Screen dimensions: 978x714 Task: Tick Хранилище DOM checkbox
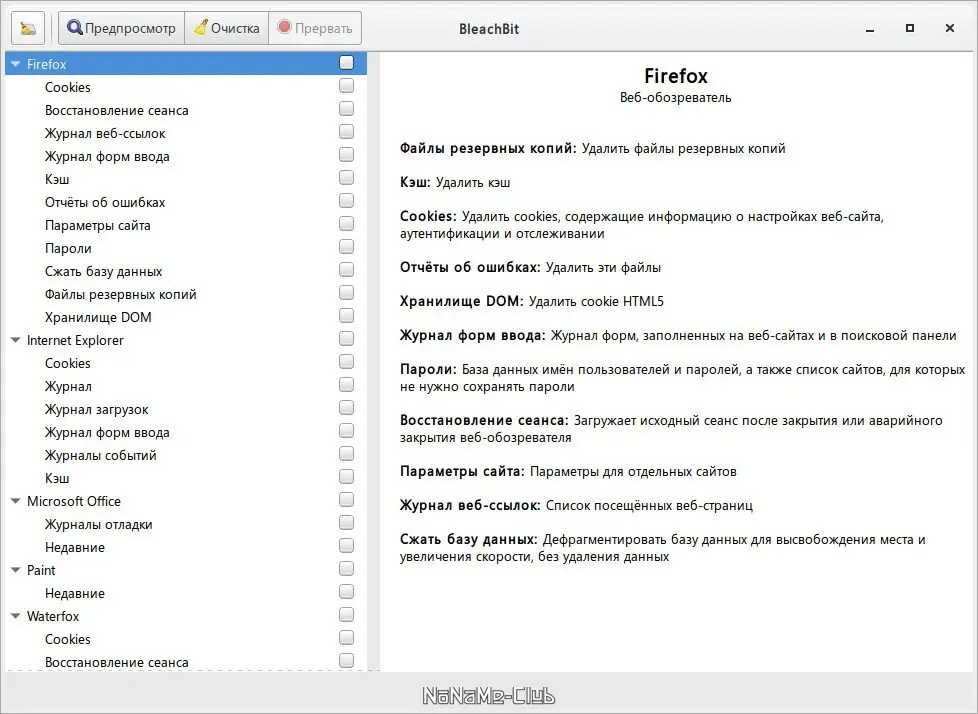(346, 316)
